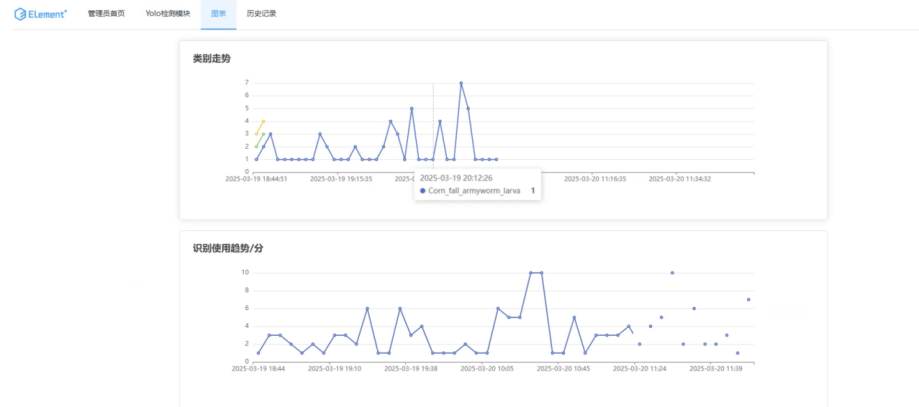Viewport: 919px width, 407px height.
Task: Click the Corn_fall_armyworm_larva series label in tooltip
Action: tap(474, 191)
